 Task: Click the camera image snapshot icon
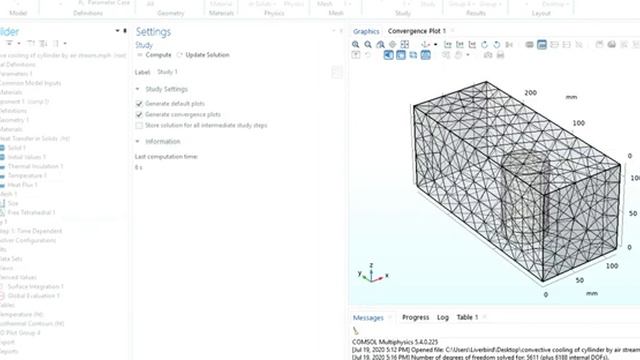(x=488, y=55)
